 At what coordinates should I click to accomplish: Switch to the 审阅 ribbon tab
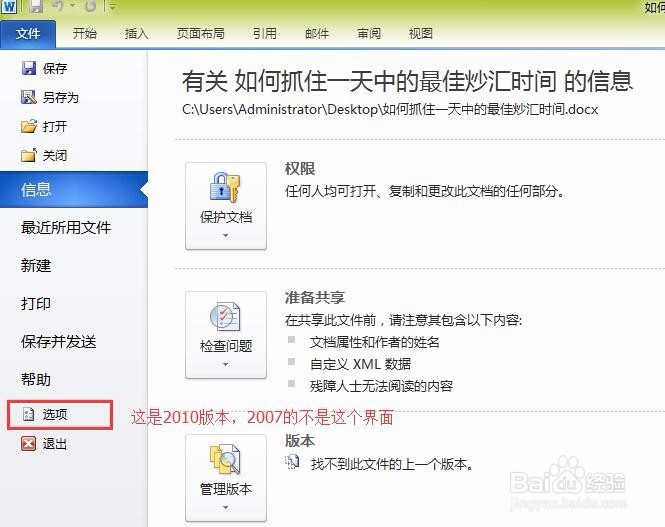pos(369,33)
